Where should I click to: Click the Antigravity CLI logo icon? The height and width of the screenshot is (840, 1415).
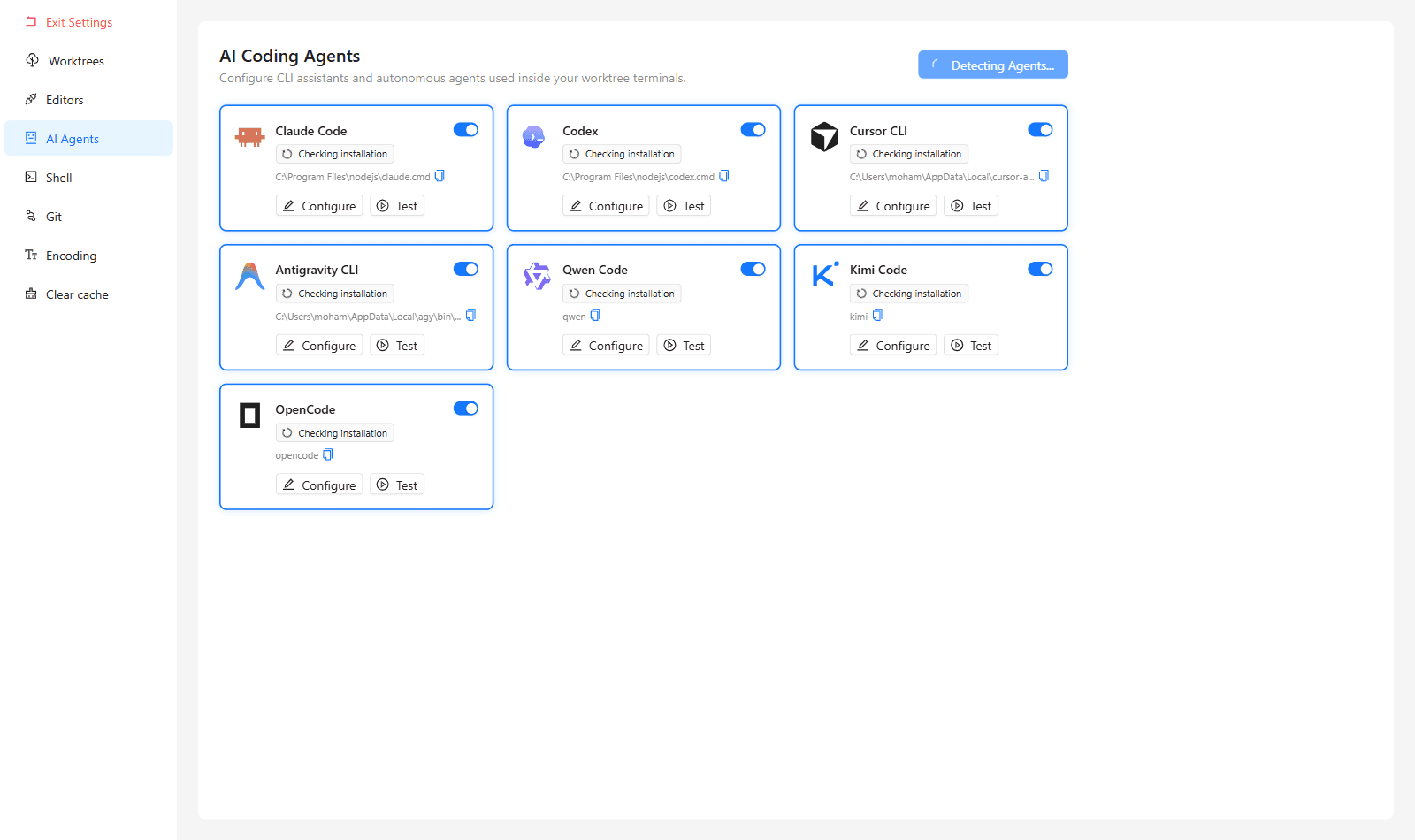pyautogui.click(x=250, y=276)
